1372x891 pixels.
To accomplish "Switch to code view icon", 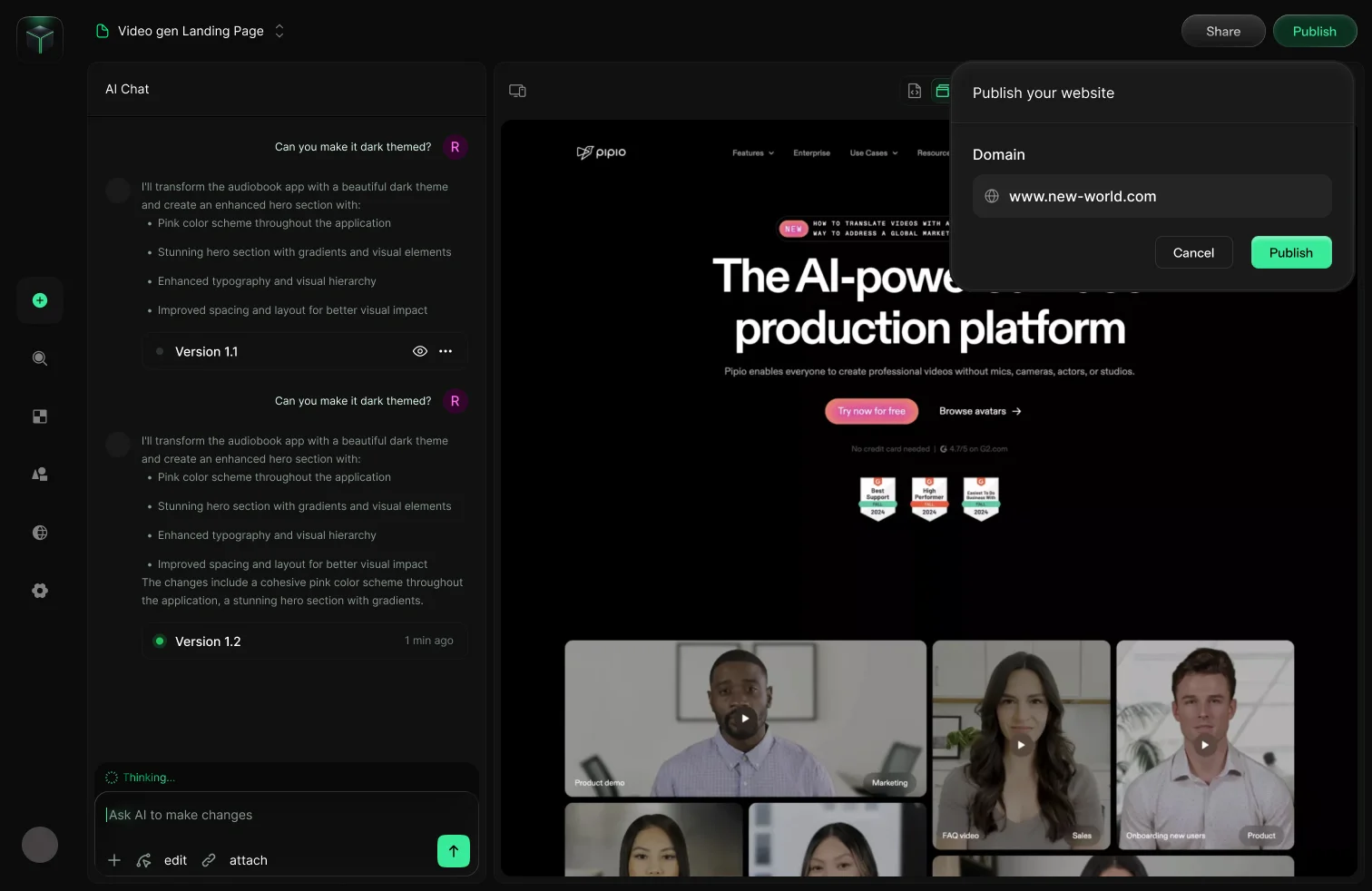I will (x=915, y=91).
